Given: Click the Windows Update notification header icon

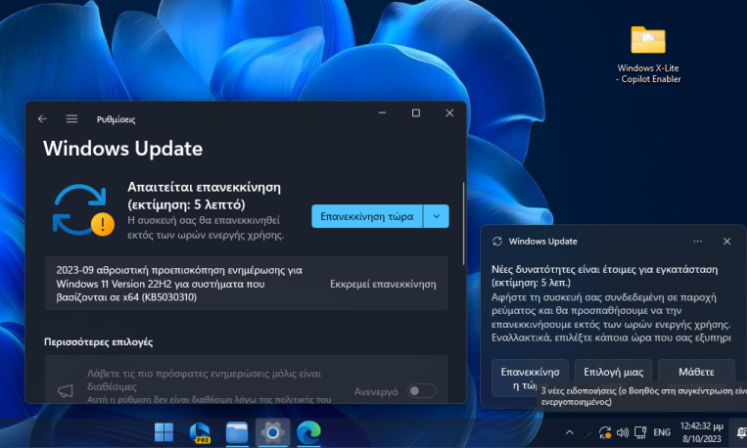Looking at the screenshot, I should (x=497, y=241).
